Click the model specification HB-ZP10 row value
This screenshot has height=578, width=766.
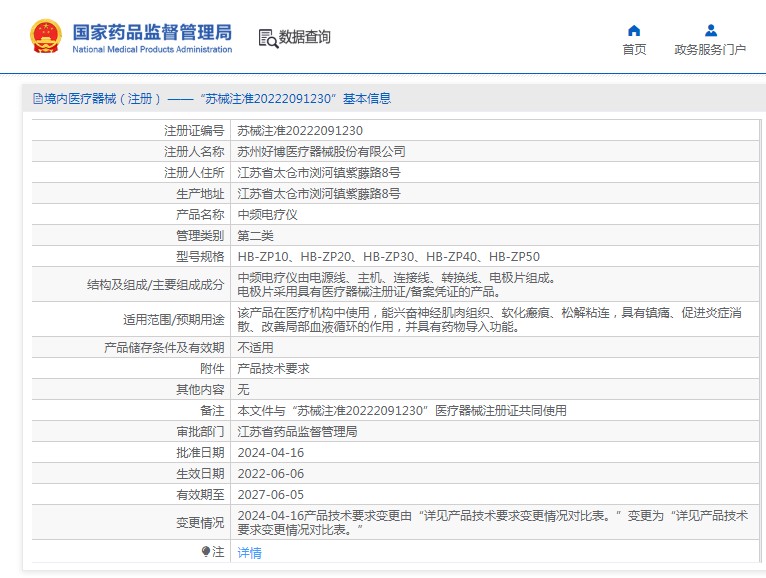click(x=388, y=257)
